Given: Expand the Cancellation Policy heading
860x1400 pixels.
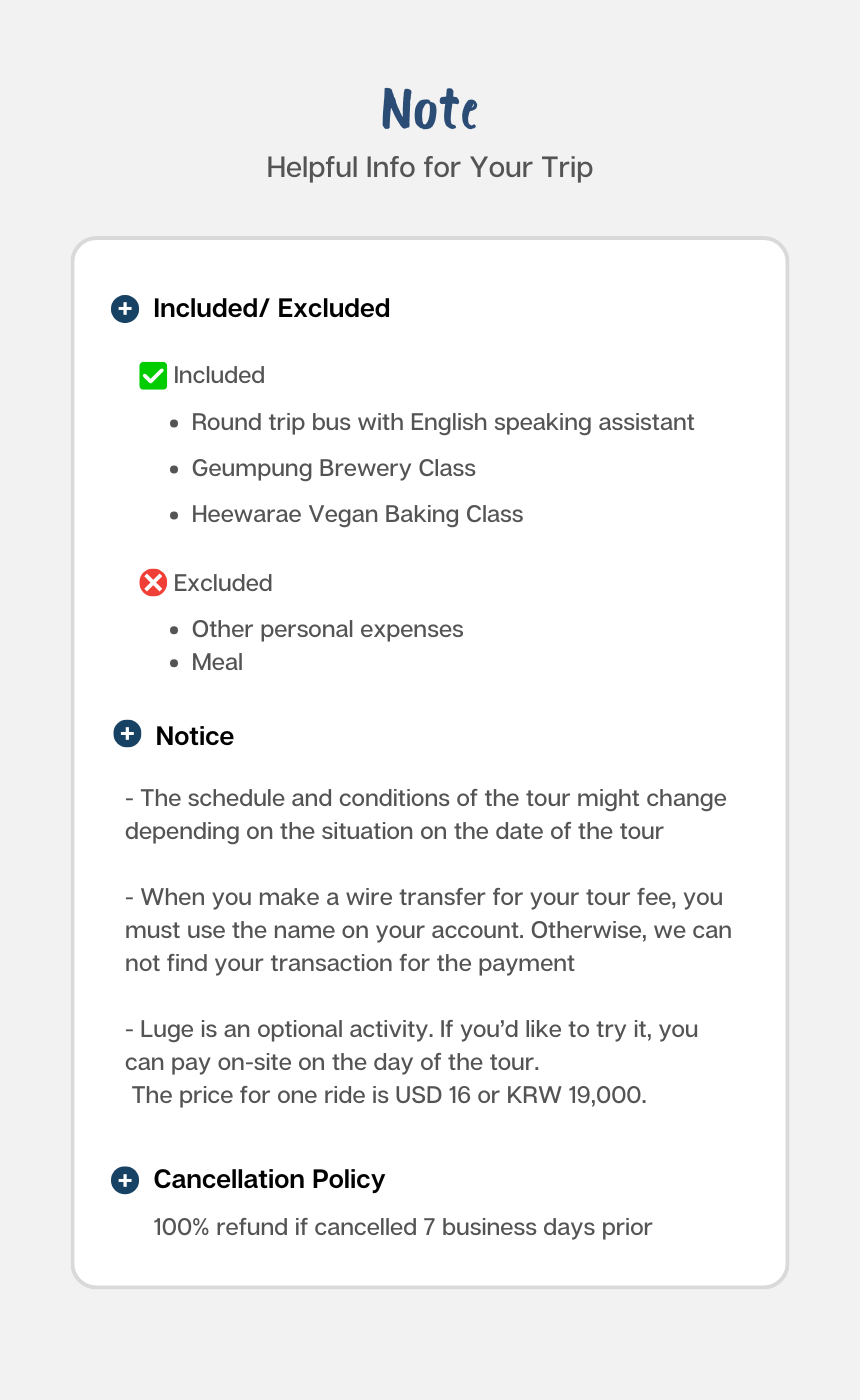Looking at the screenshot, I should click(269, 1180).
